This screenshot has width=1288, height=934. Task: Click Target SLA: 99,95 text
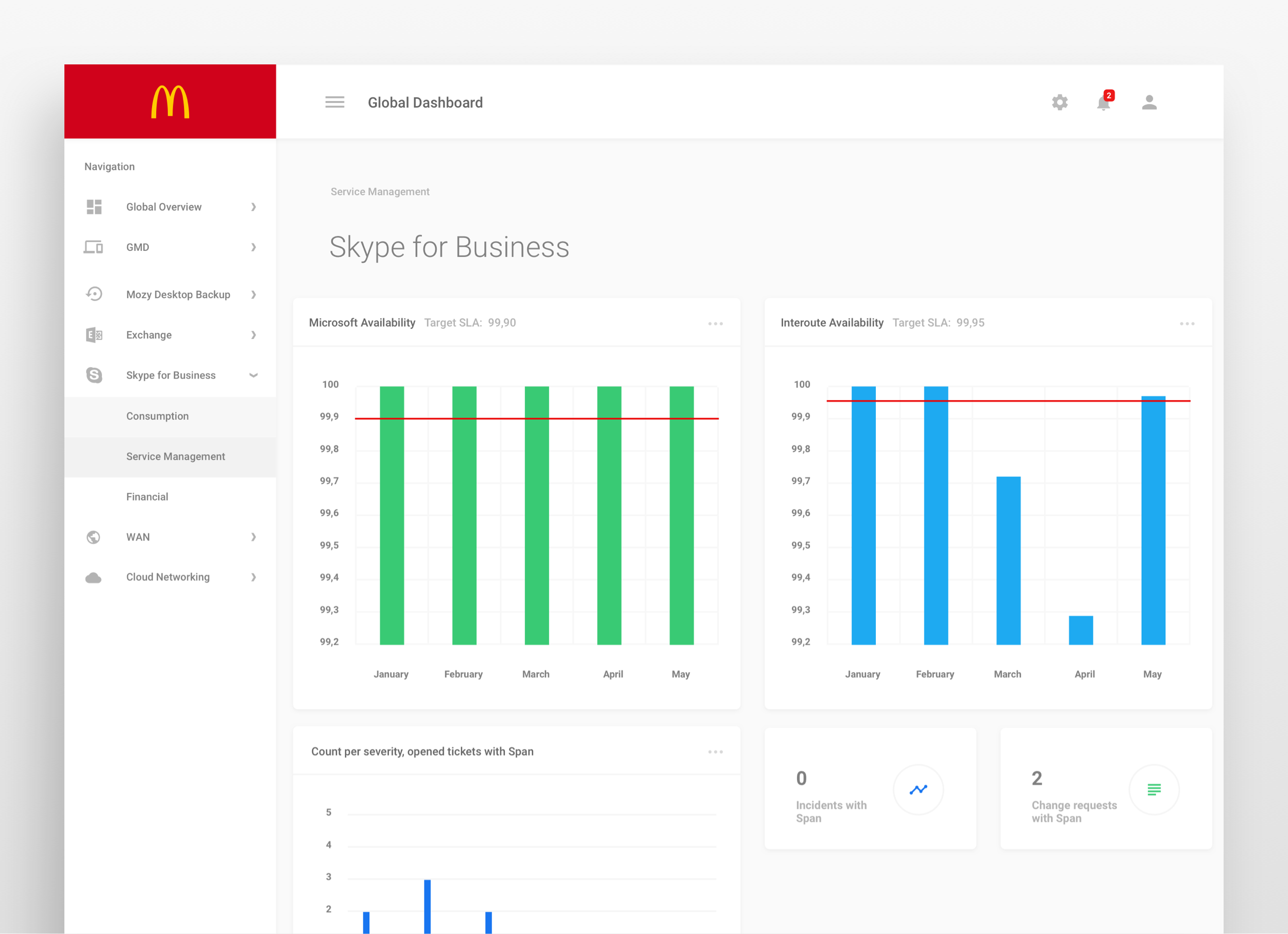tap(939, 322)
